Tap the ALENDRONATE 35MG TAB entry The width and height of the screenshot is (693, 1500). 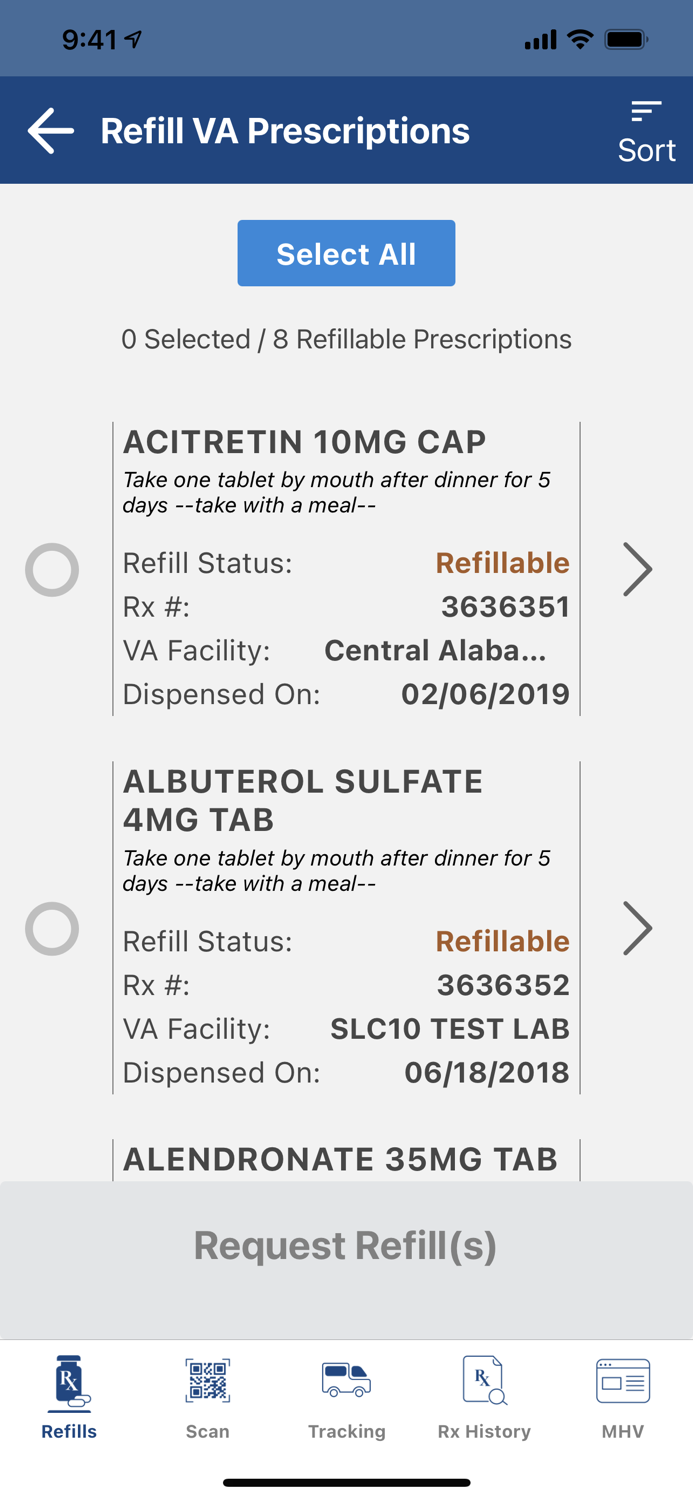340,1159
